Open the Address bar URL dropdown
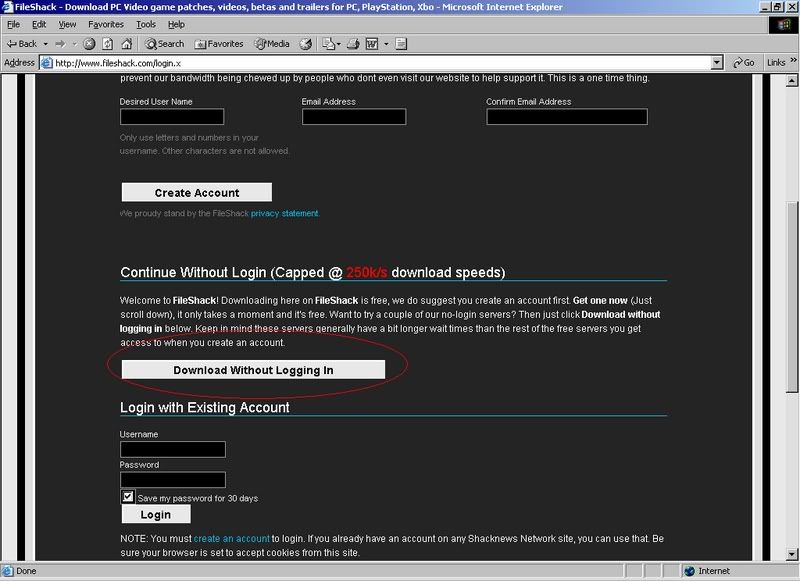 pos(717,63)
